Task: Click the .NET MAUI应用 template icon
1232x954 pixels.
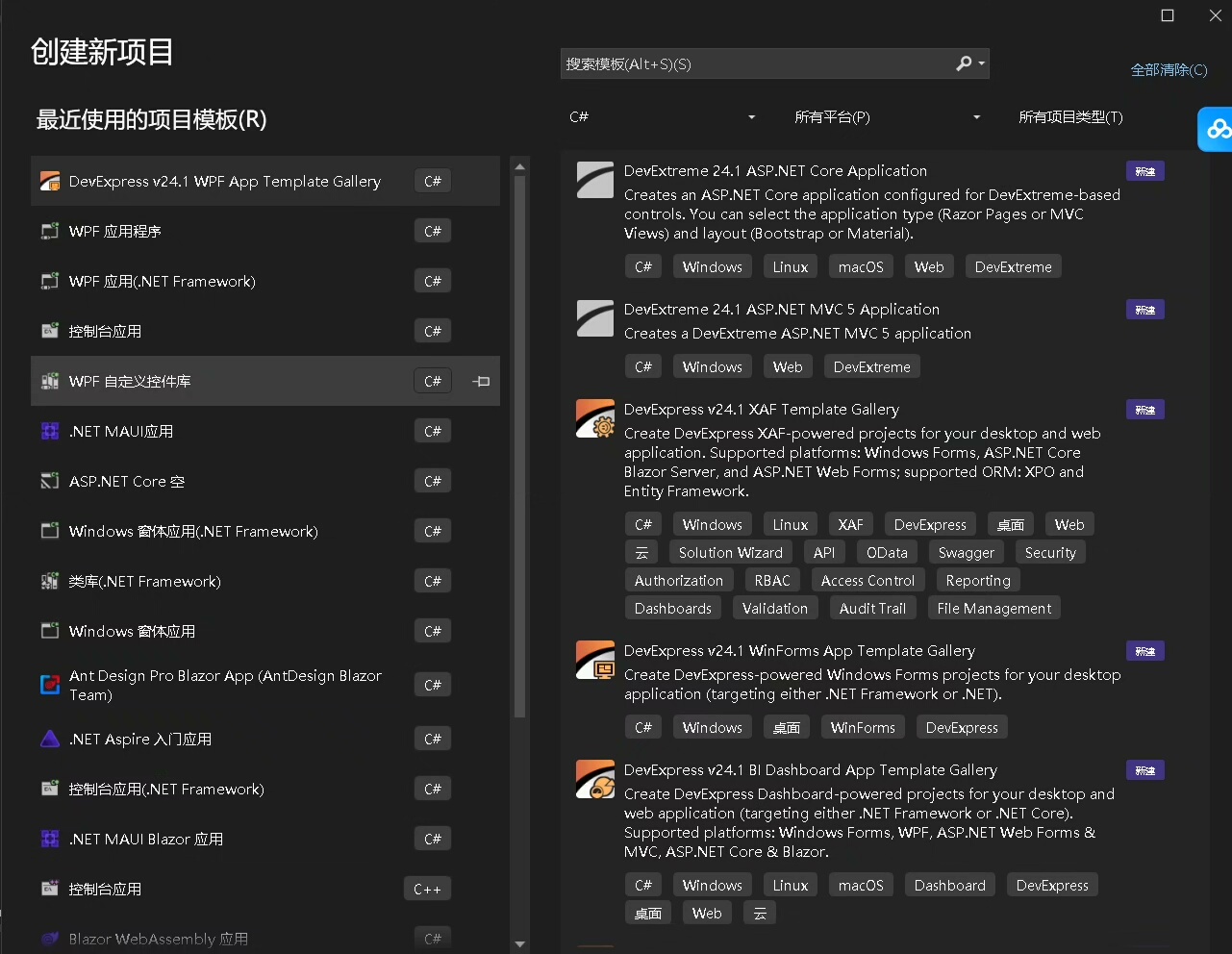Action: click(x=50, y=431)
